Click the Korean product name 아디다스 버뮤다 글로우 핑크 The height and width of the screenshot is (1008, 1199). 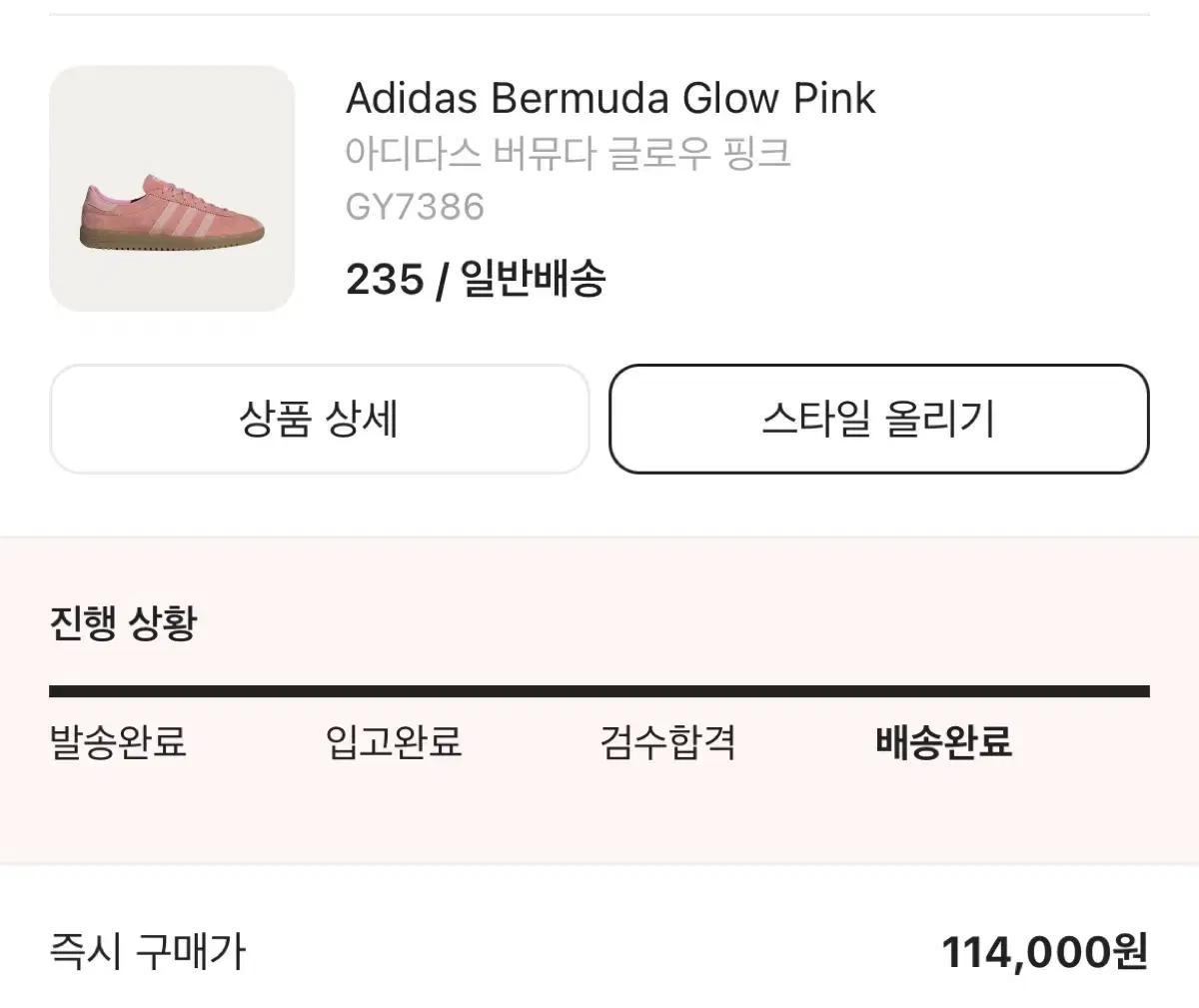(569, 154)
